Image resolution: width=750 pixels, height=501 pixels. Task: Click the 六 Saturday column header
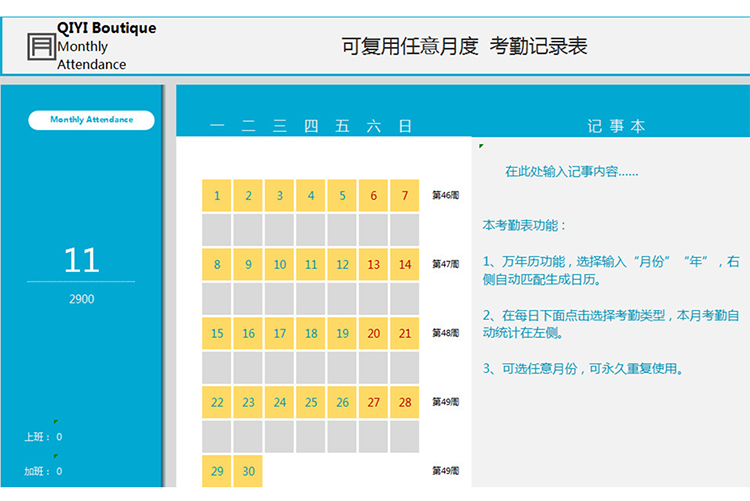(x=373, y=126)
